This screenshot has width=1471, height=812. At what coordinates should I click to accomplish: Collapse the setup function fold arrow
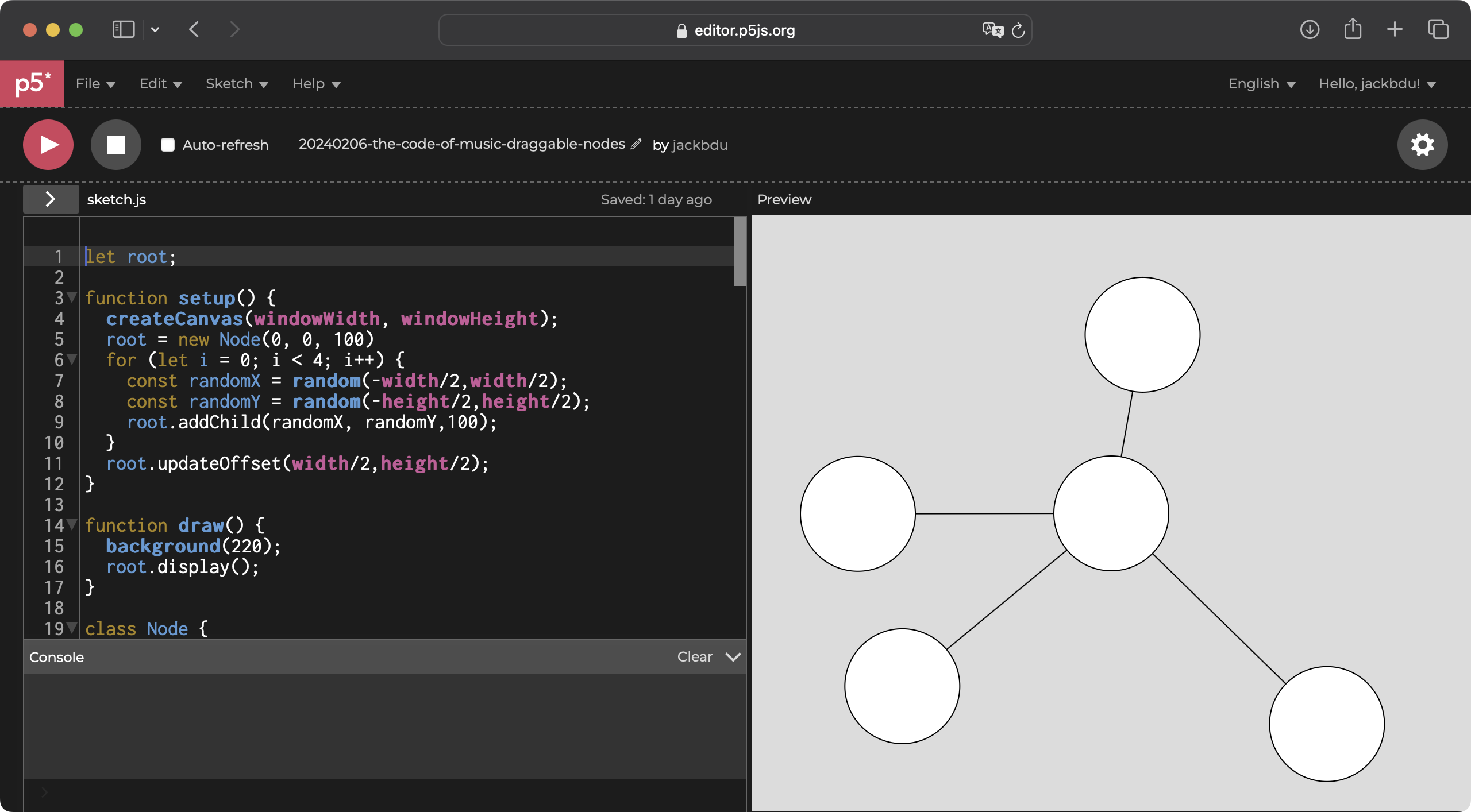(72, 297)
